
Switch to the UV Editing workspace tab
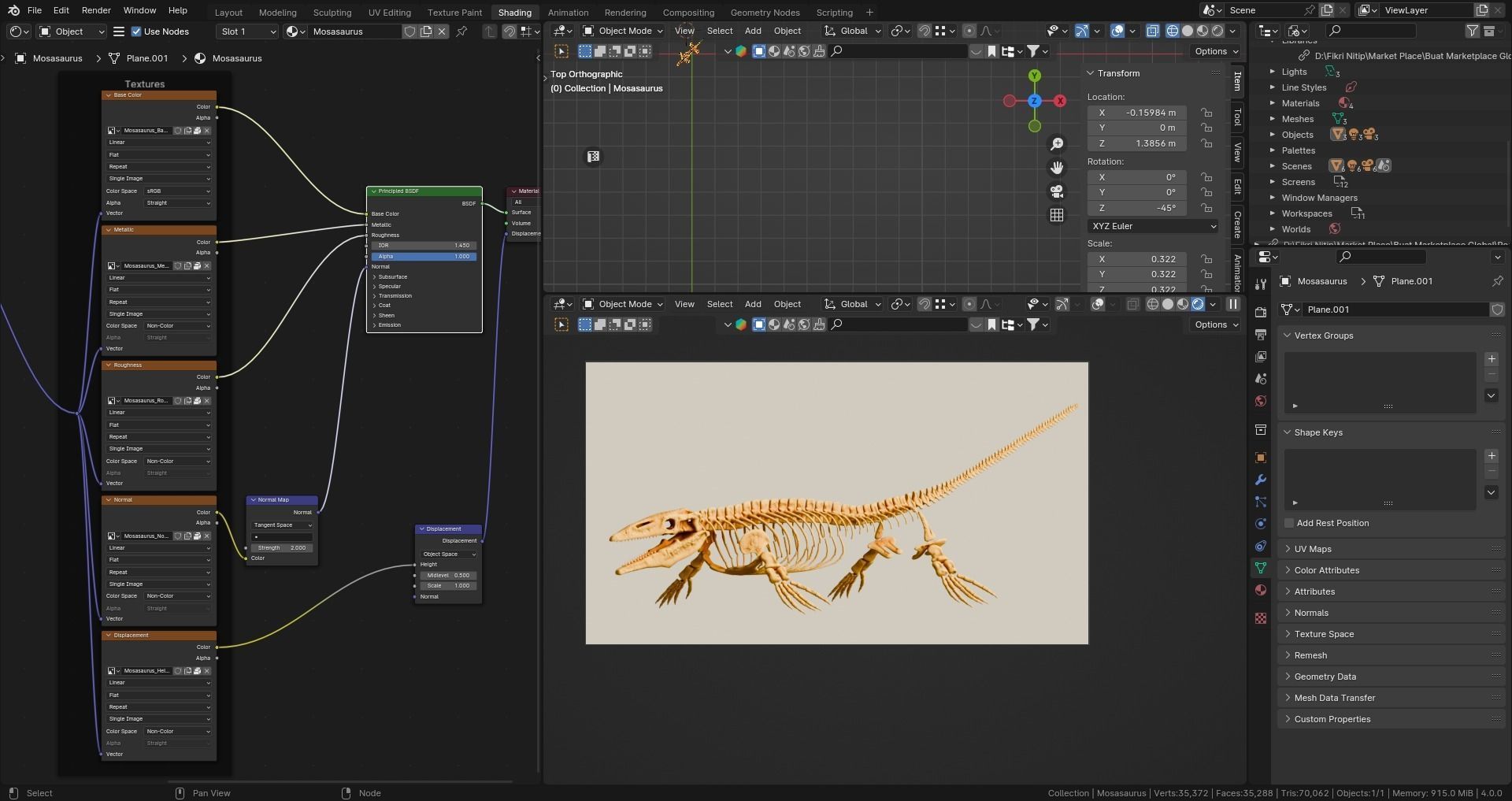point(390,13)
